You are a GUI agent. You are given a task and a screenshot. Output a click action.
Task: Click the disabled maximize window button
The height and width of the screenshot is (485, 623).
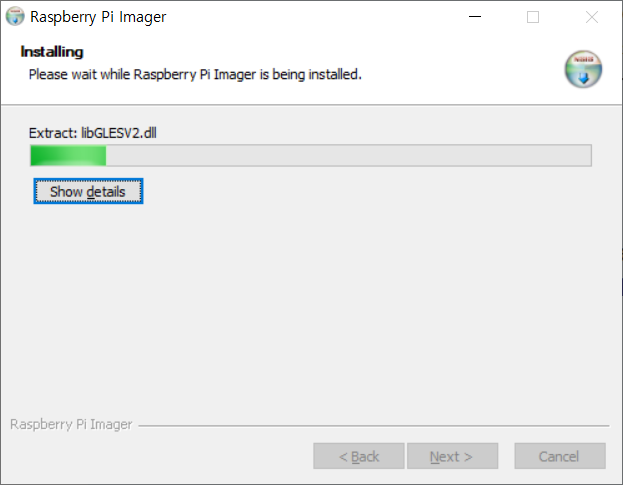tap(533, 17)
